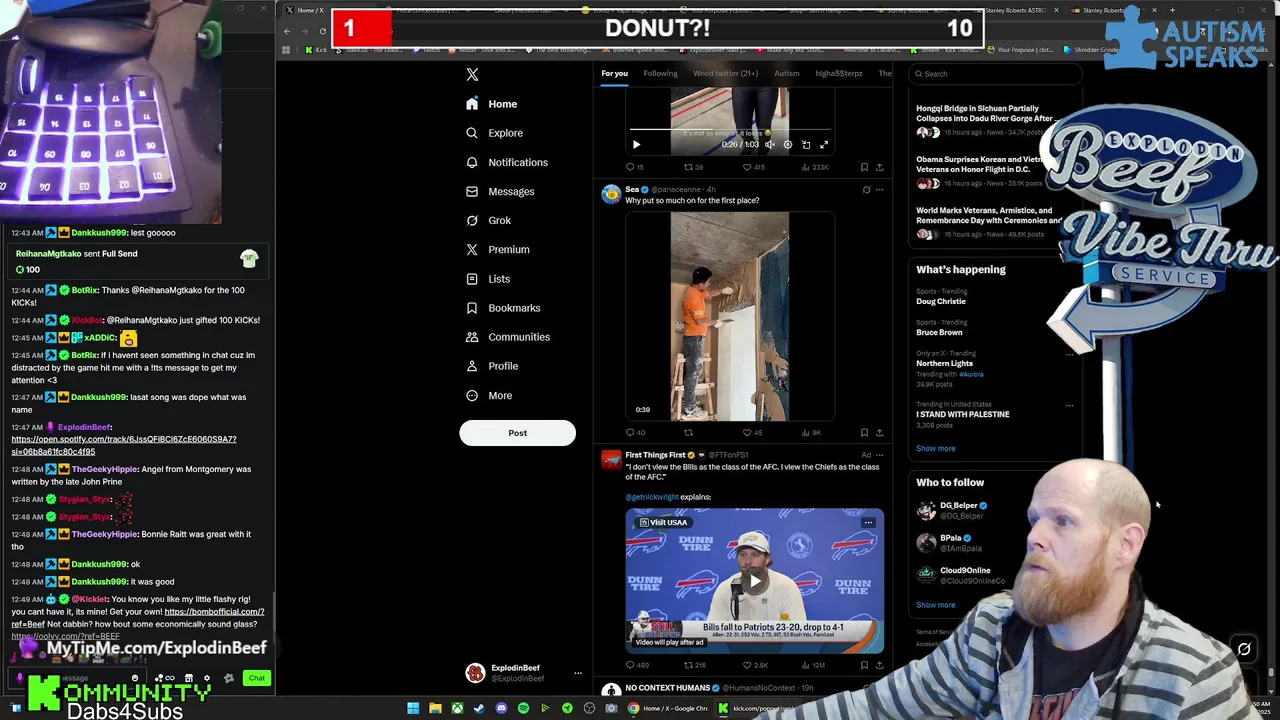The image size is (1280, 720).
Task: Open Discord from the taskbar
Action: click(x=501, y=708)
